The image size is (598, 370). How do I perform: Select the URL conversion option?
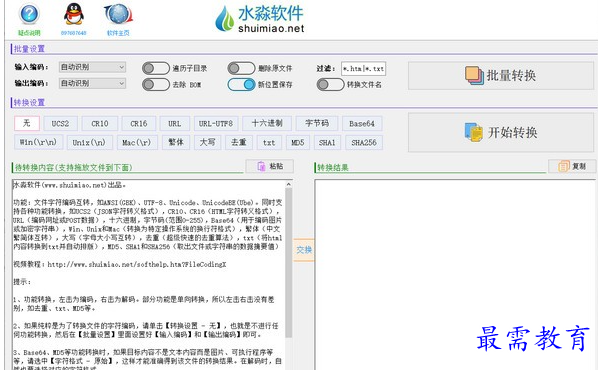[175, 124]
